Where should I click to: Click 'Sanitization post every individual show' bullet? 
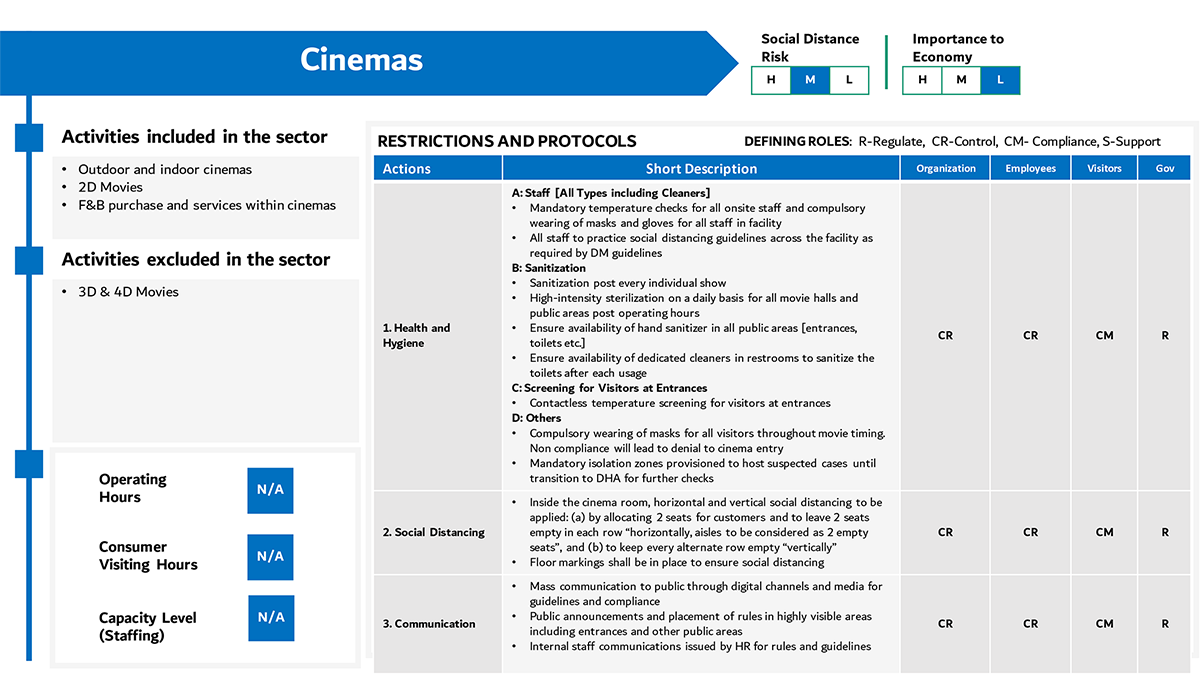point(628,283)
